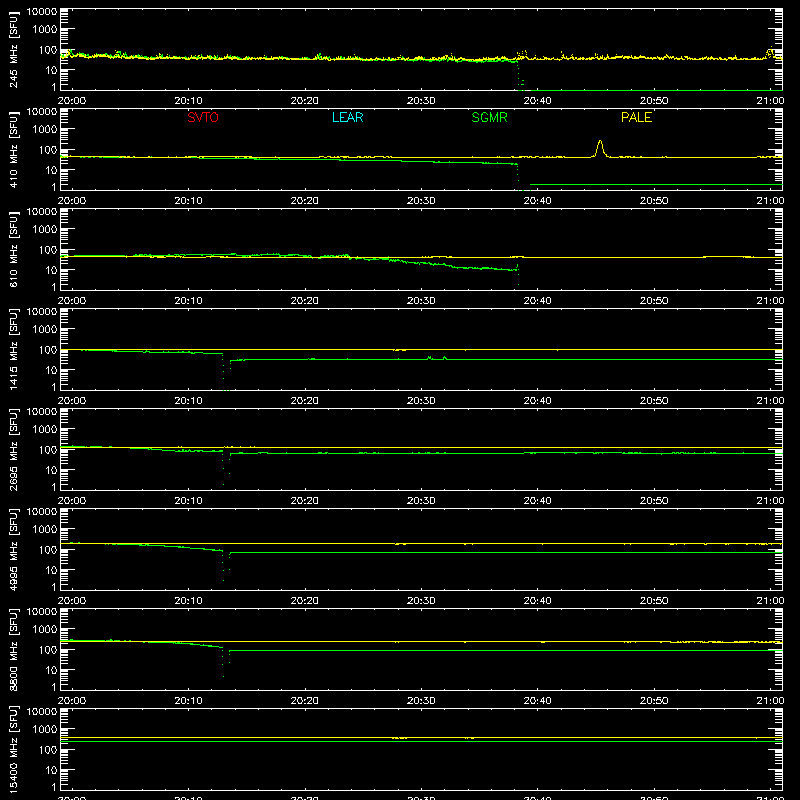
Task: Click the small green SGMR bumps in 1415 MHz trace
Action: click(436, 358)
